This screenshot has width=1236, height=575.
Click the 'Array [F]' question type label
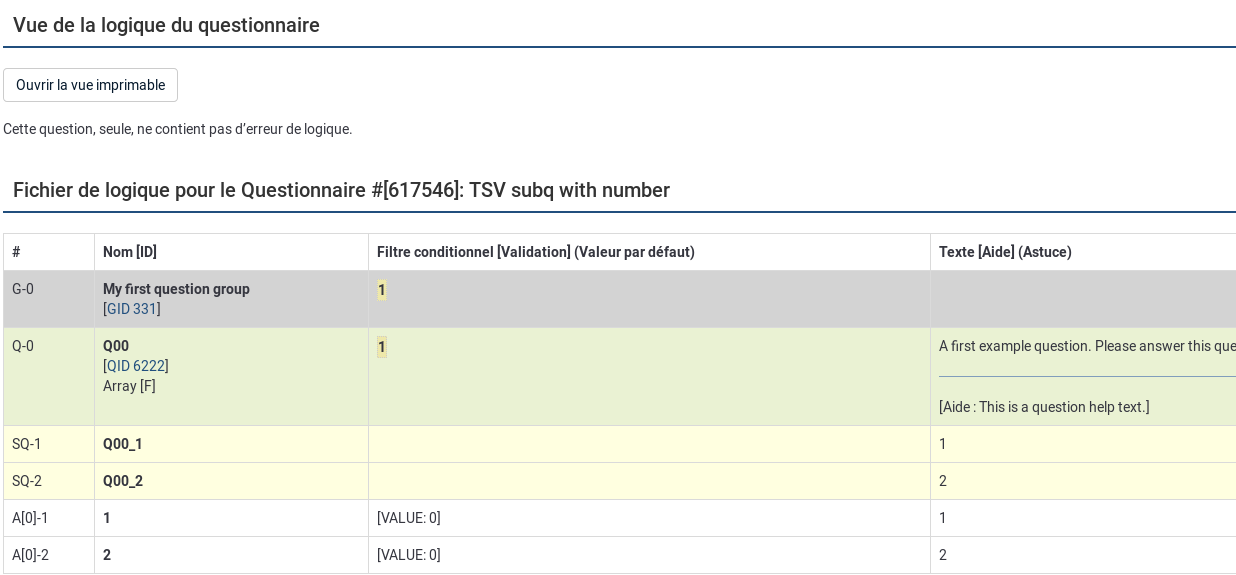pyautogui.click(x=129, y=386)
